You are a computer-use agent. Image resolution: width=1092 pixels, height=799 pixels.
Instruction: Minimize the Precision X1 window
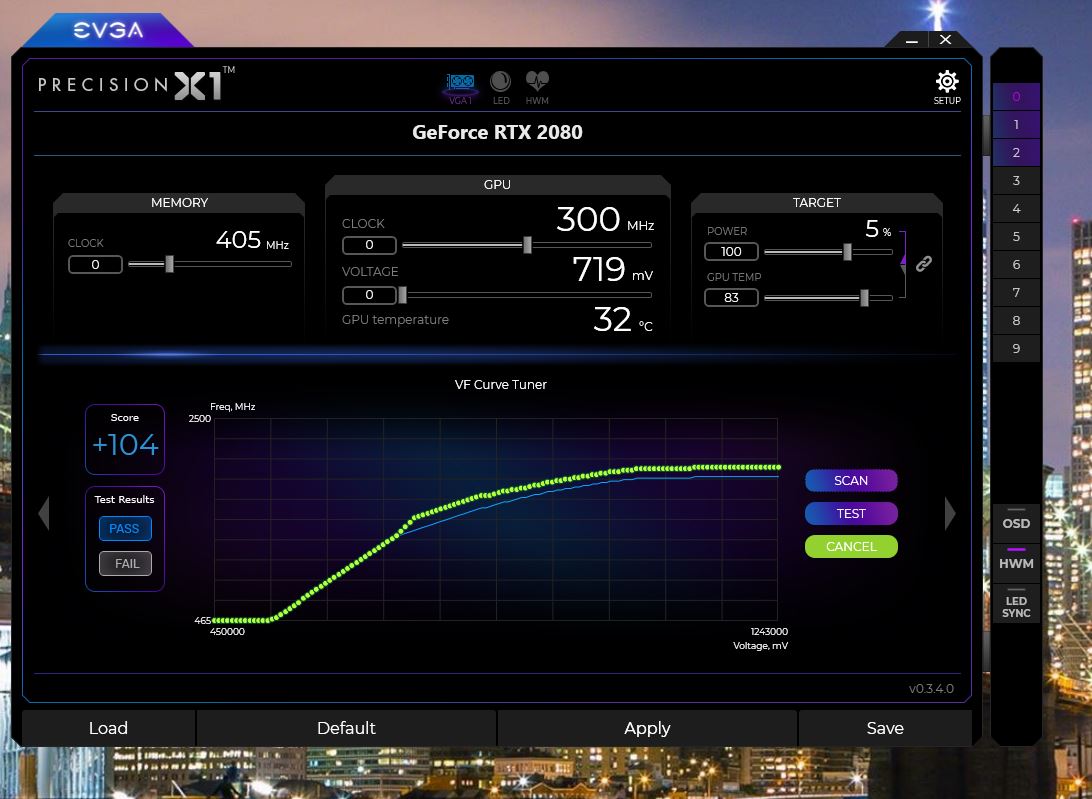[912, 40]
